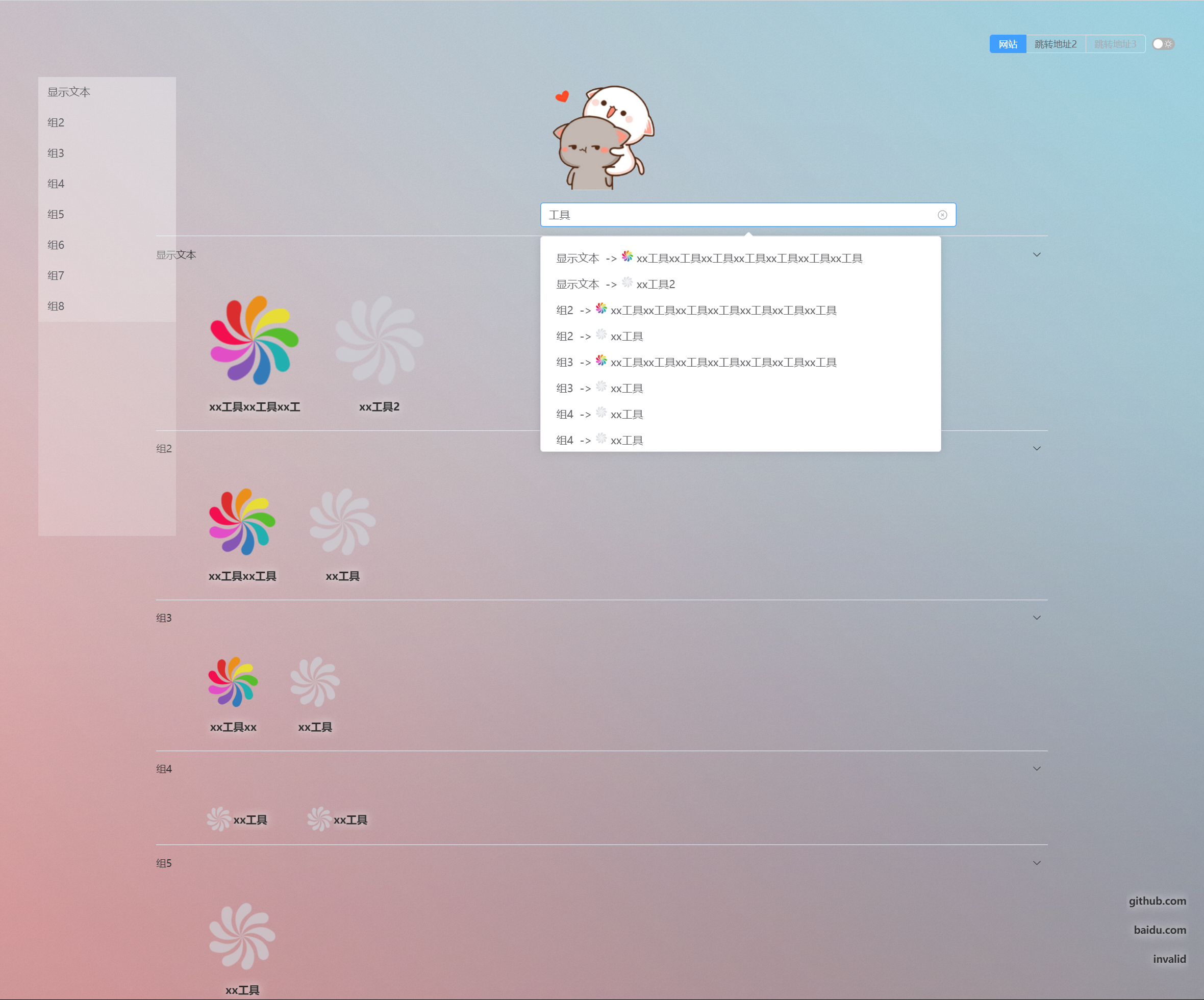Image resolution: width=1204 pixels, height=1000 pixels.
Task: Switch to the 跳转地址2 tab
Action: (x=1055, y=44)
